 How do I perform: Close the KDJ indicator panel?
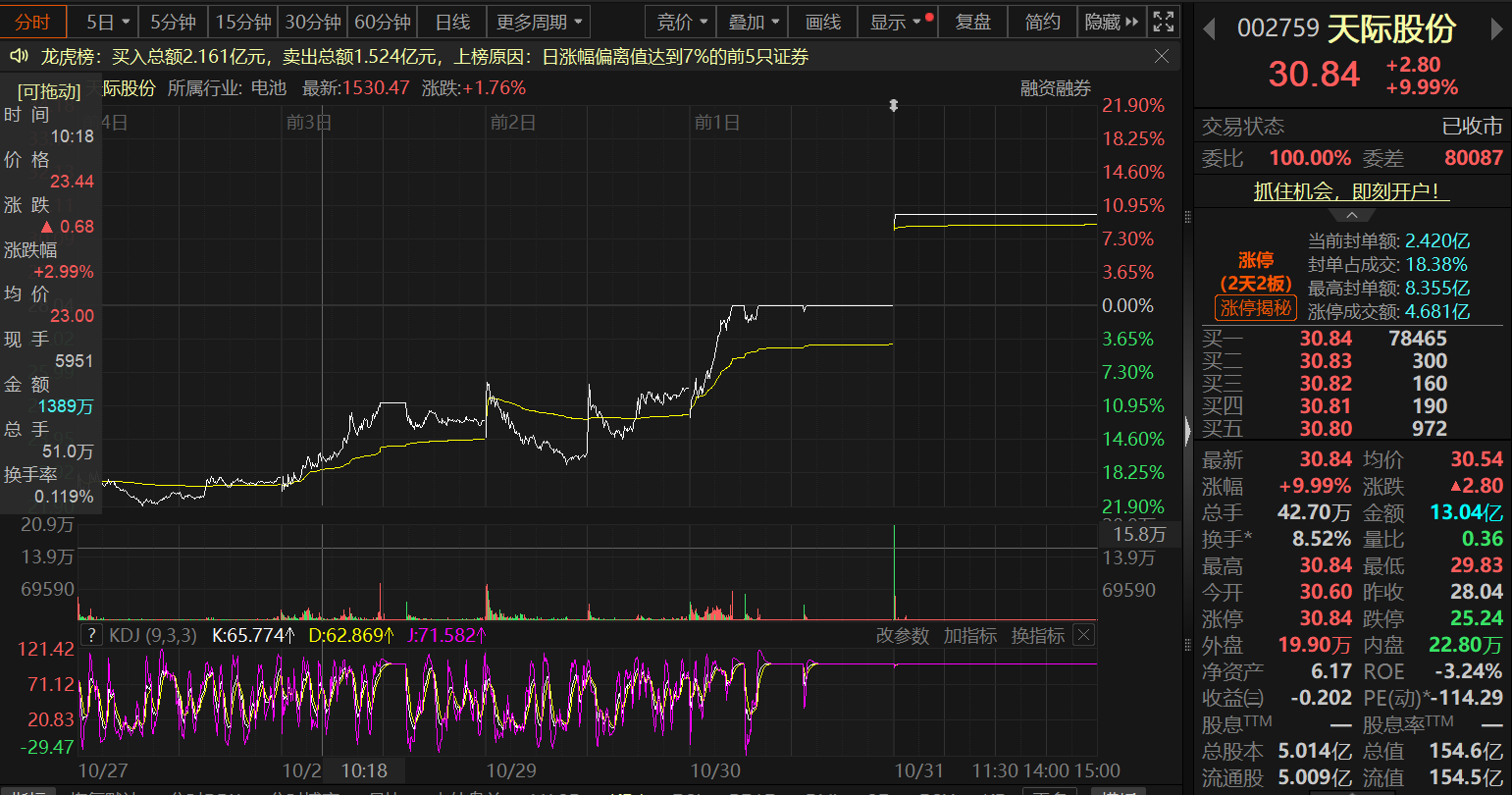click(1083, 635)
